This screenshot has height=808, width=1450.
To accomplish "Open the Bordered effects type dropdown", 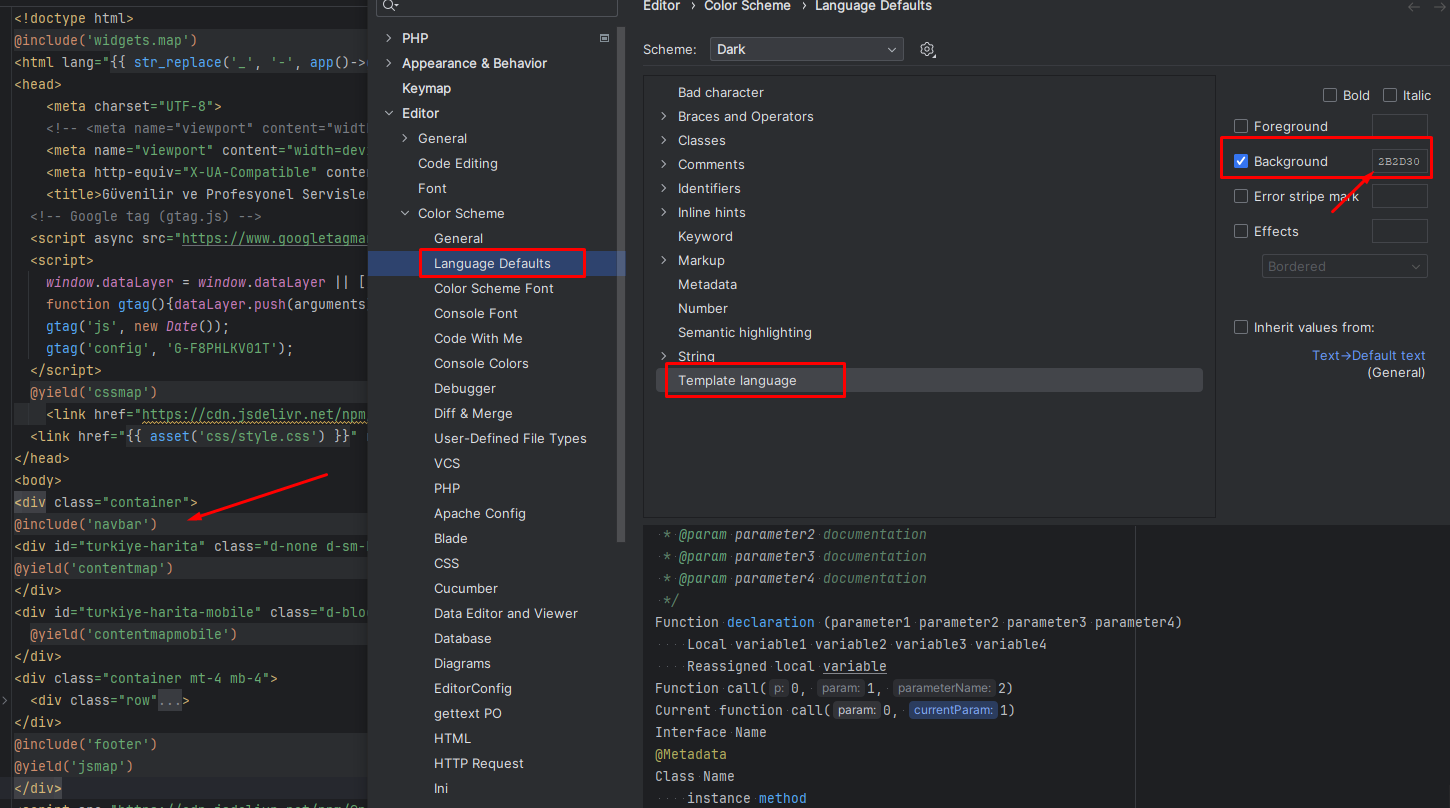I will point(1344,266).
